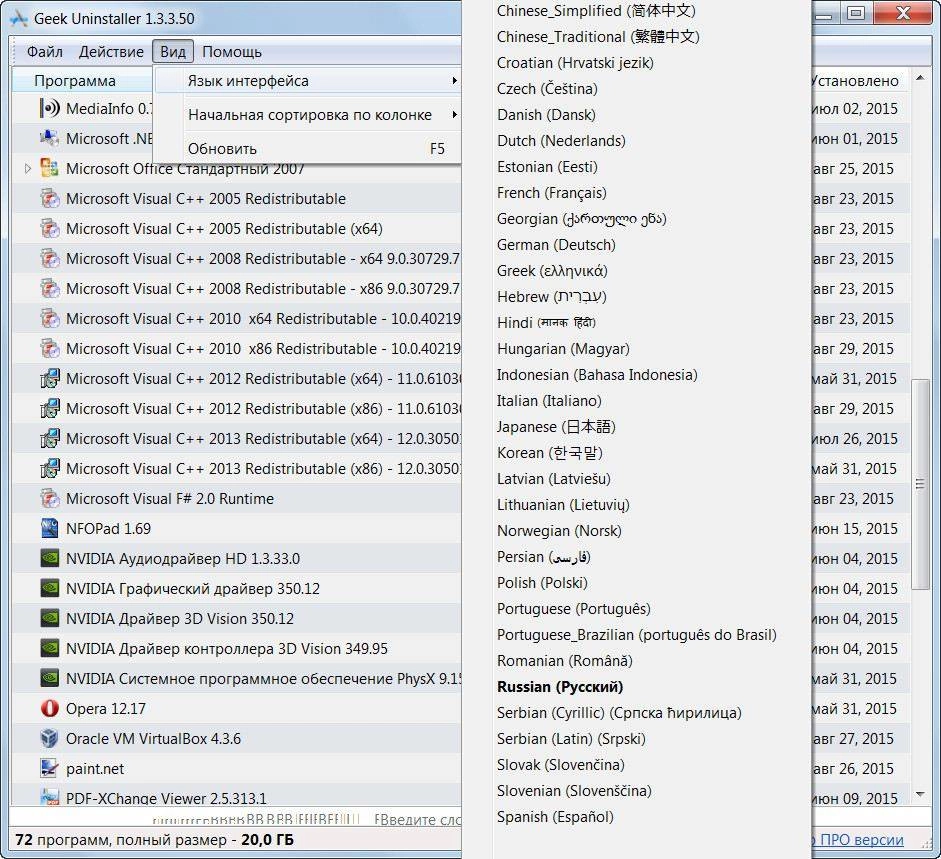
Task: Select Spanish (Español) language
Action: point(555,816)
